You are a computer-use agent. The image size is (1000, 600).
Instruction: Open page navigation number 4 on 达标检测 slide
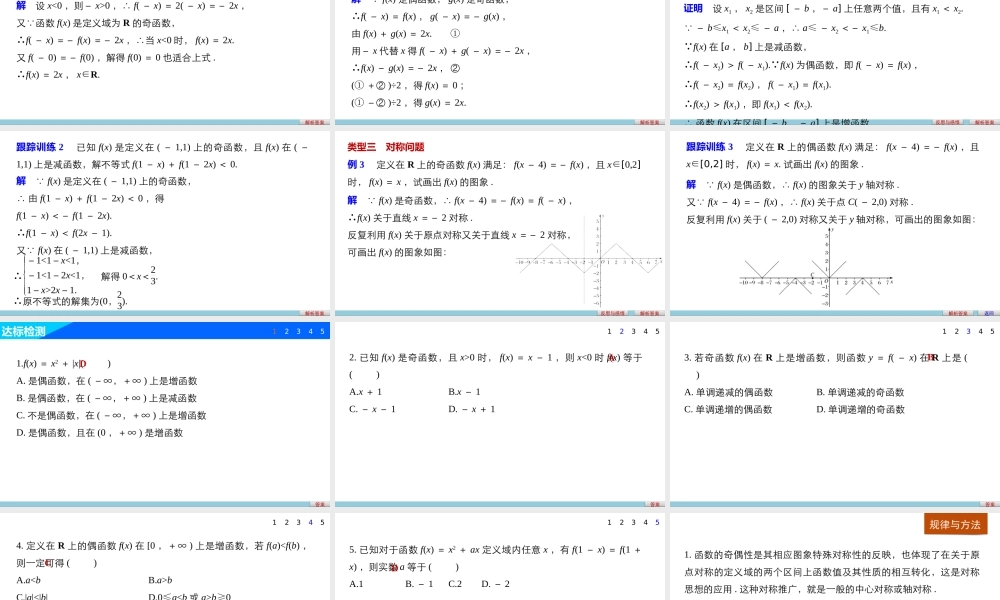(310, 331)
